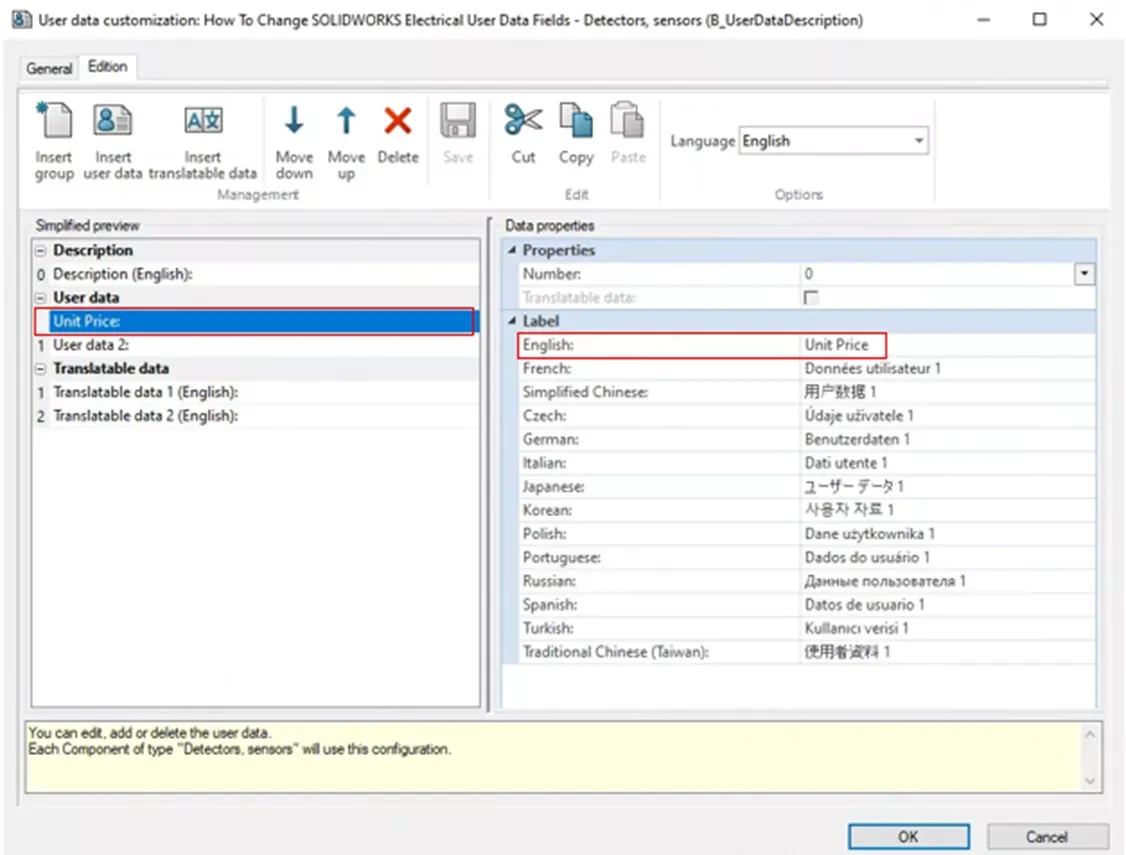Screen dimensions: 1126x855
Task: Edit the Turkish label Kullanıcı verisi 1
Action: (x=946, y=628)
